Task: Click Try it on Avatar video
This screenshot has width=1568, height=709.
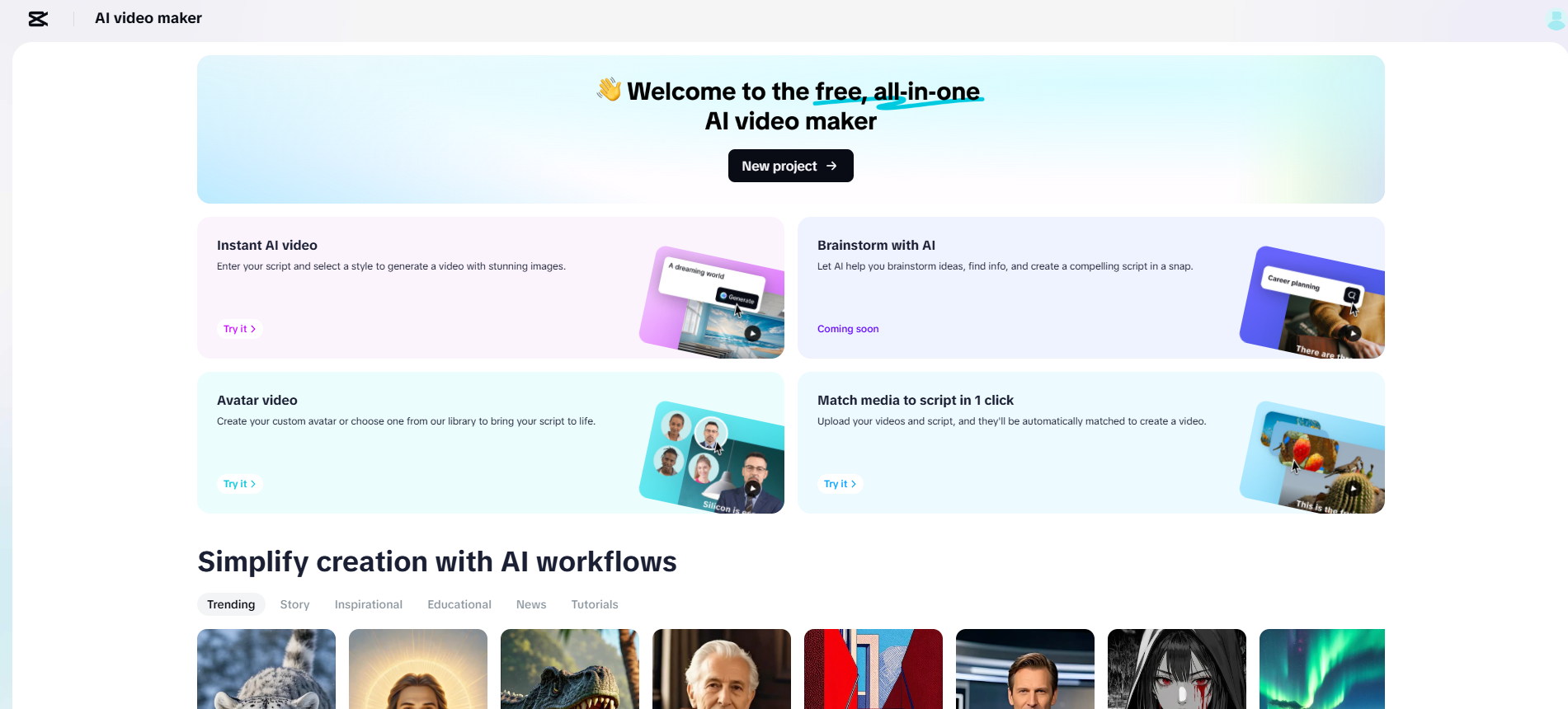Action: pos(240,484)
